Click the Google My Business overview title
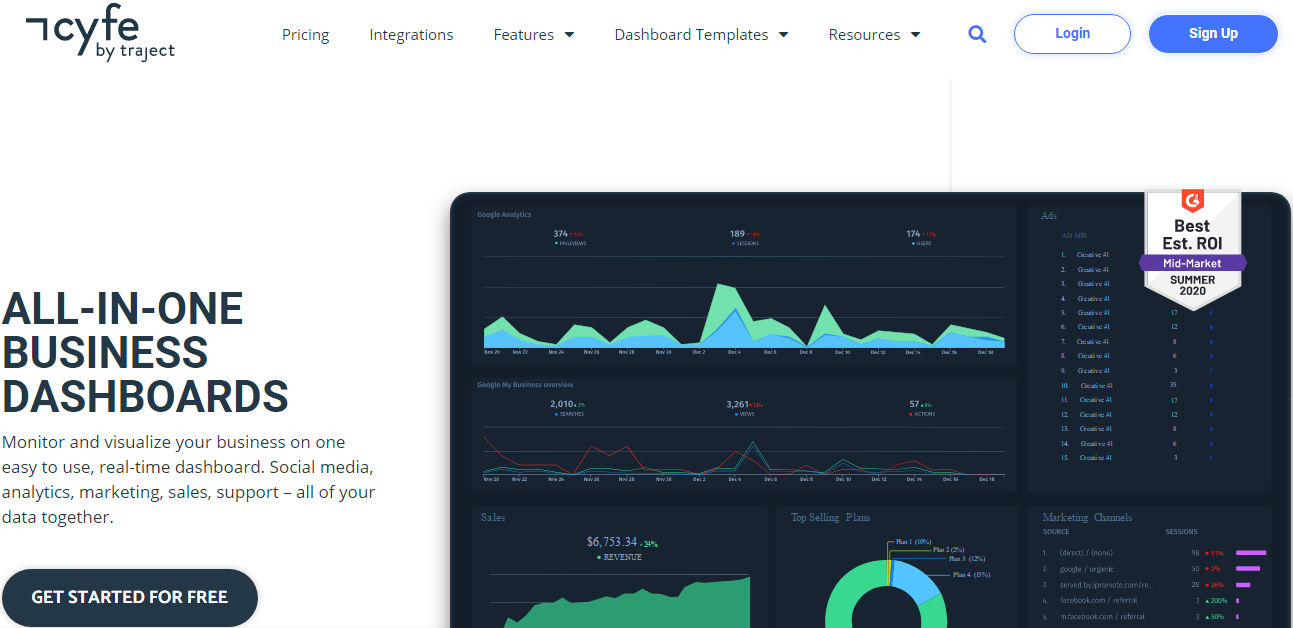1293x628 pixels. [525, 385]
